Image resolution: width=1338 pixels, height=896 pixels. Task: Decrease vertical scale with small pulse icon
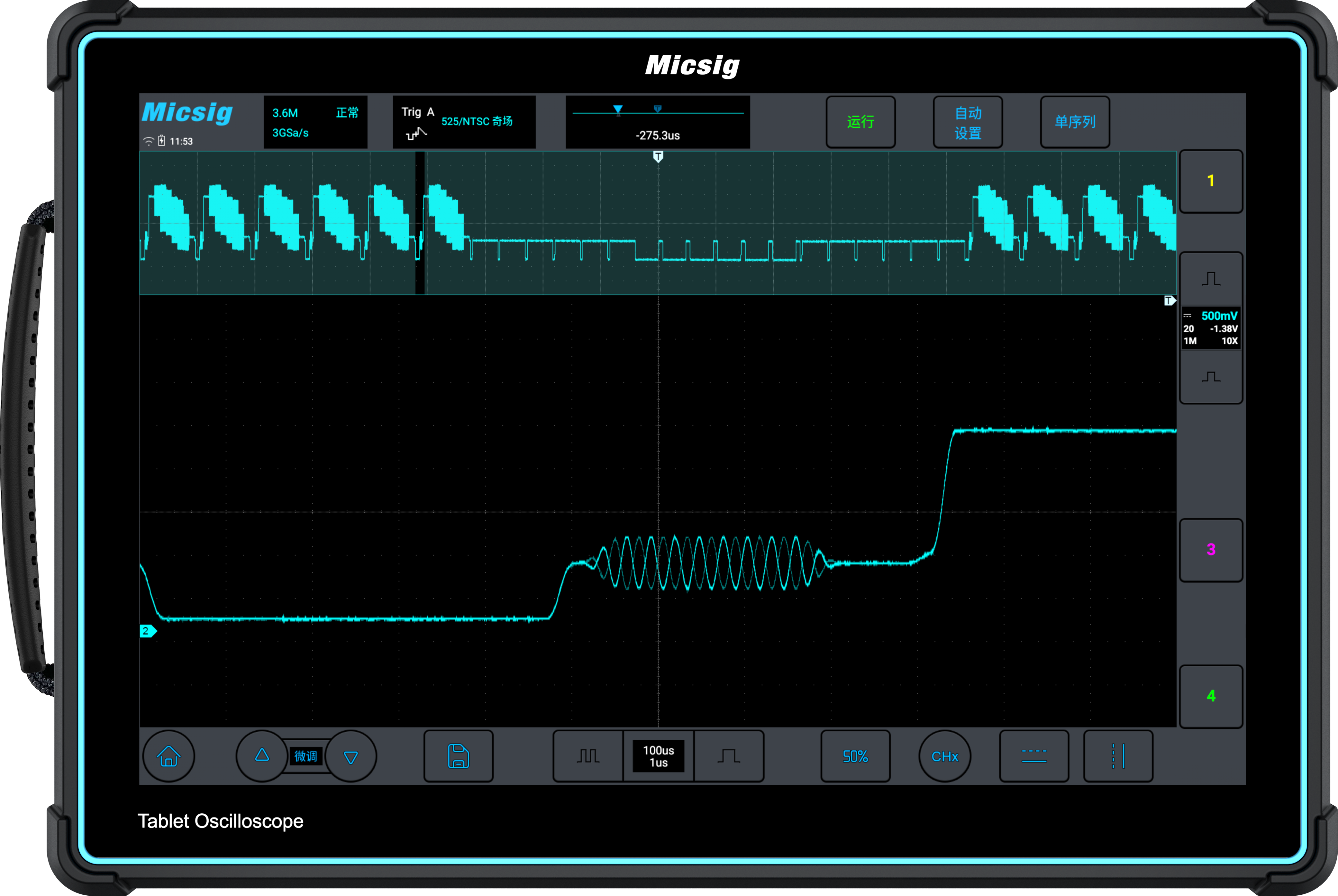tap(1211, 377)
